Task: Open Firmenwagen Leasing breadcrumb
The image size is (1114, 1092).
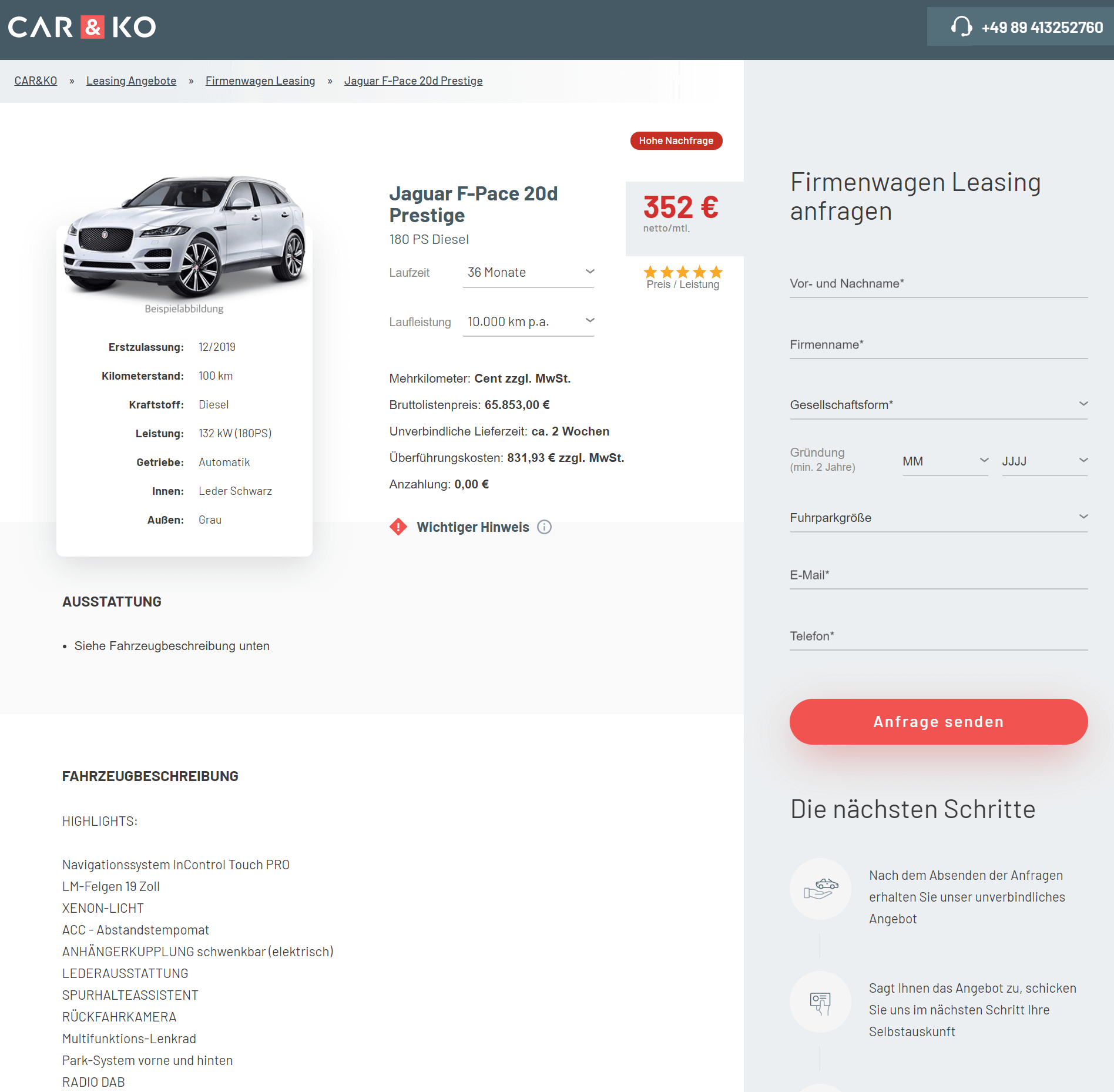Action: click(x=260, y=81)
